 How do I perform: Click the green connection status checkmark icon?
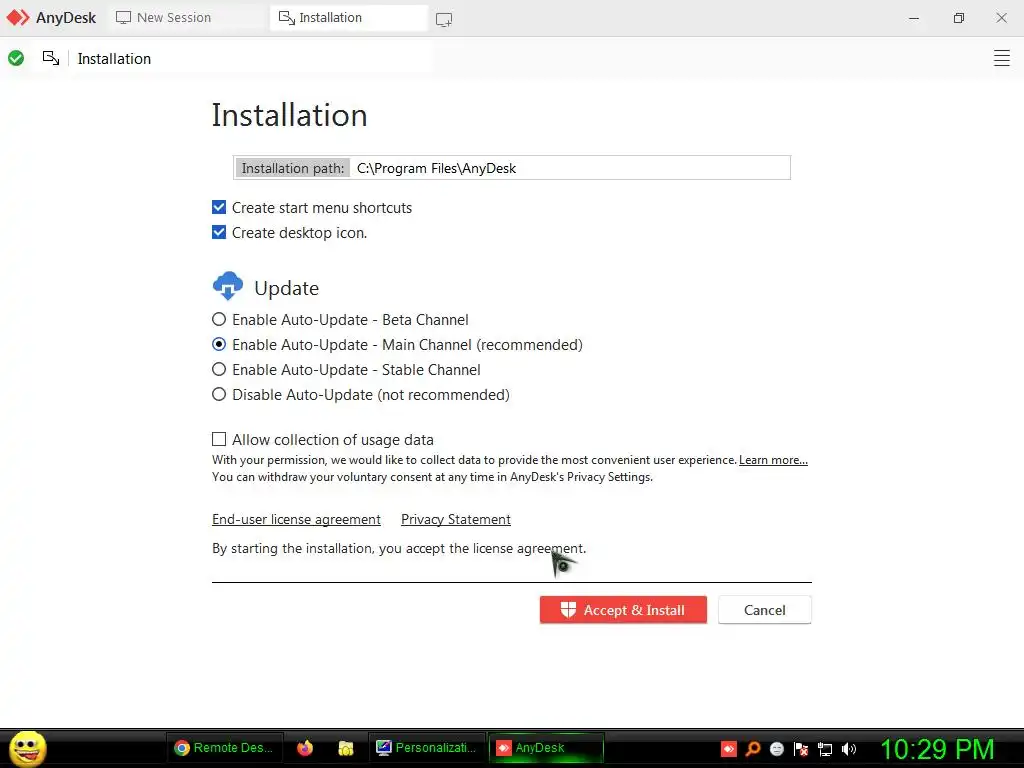tap(16, 58)
